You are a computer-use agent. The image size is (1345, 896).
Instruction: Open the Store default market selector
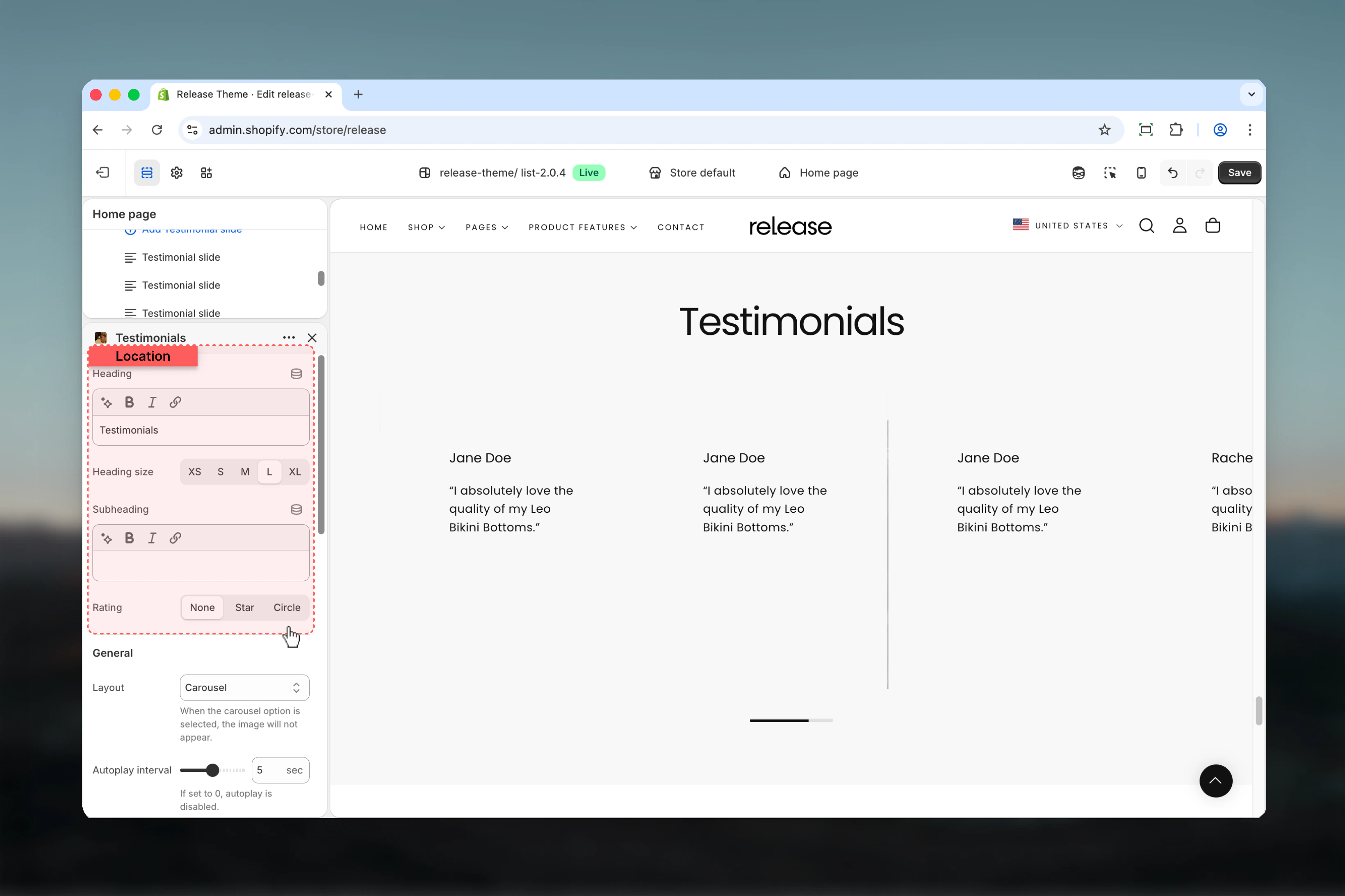(692, 173)
